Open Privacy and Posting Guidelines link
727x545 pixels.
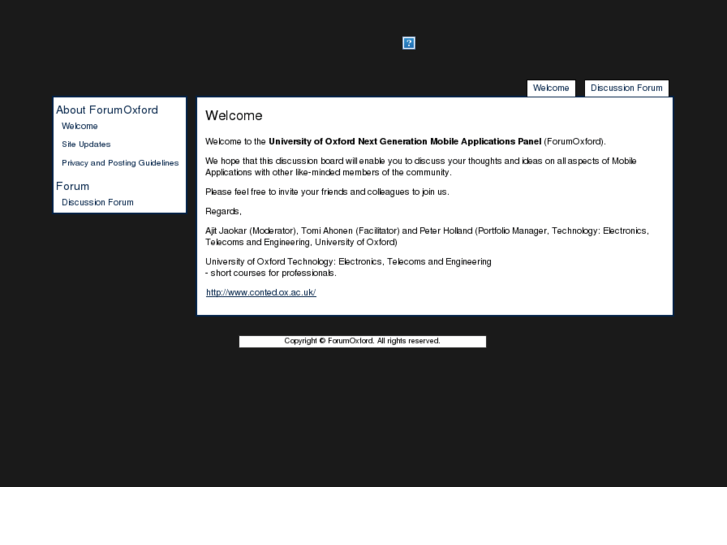coord(120,163)
